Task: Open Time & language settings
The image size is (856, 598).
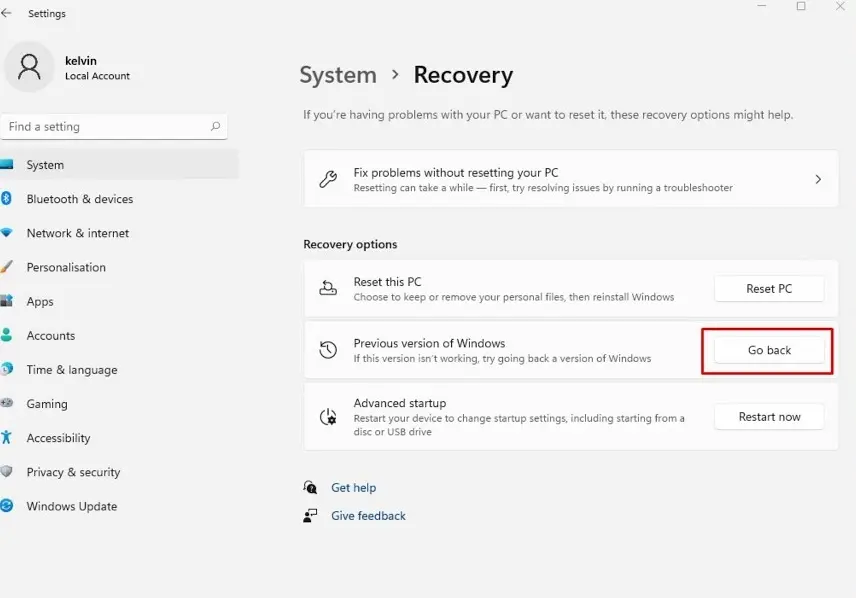Action: (x=119, y=370)
